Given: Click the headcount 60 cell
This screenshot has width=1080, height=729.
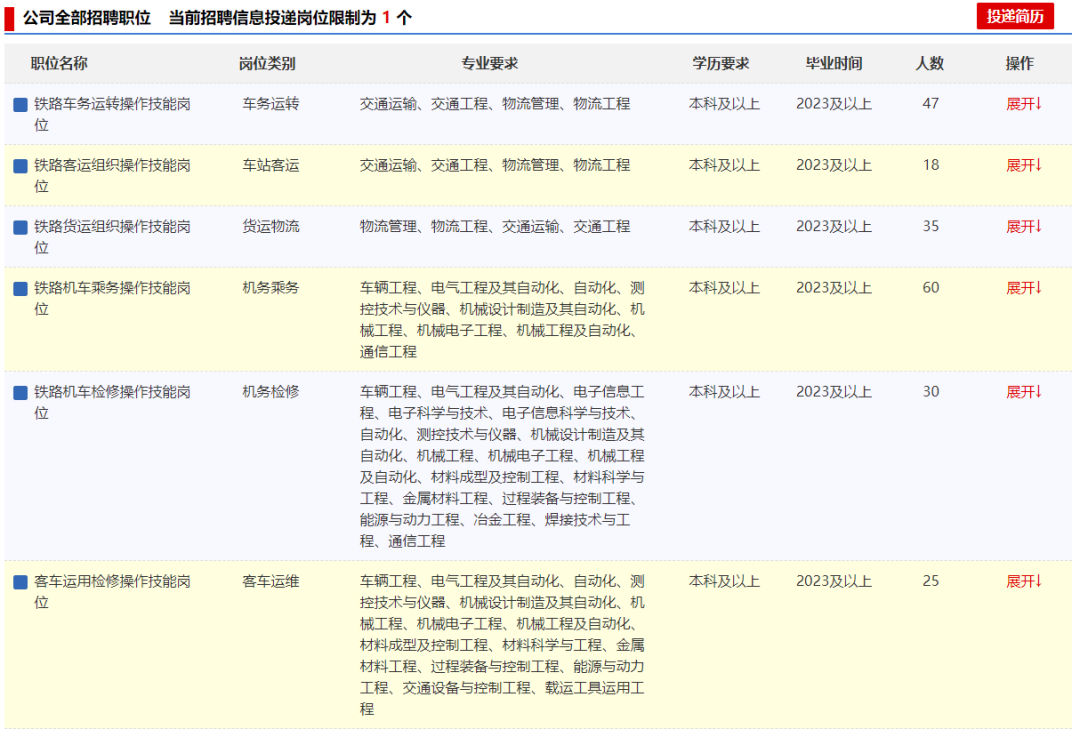Looking at the screenshot, I should pos(931,288).
